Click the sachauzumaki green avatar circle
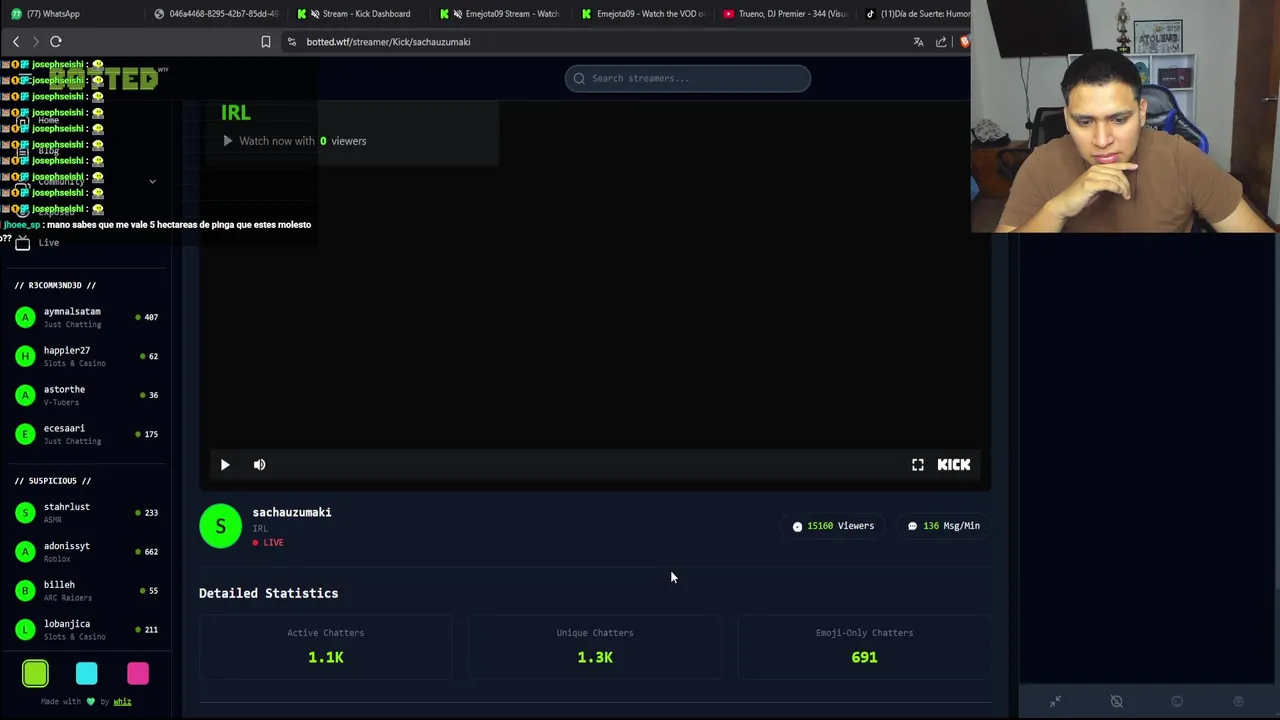Screen dimensions: 1280x720 [x=221, y=526]
